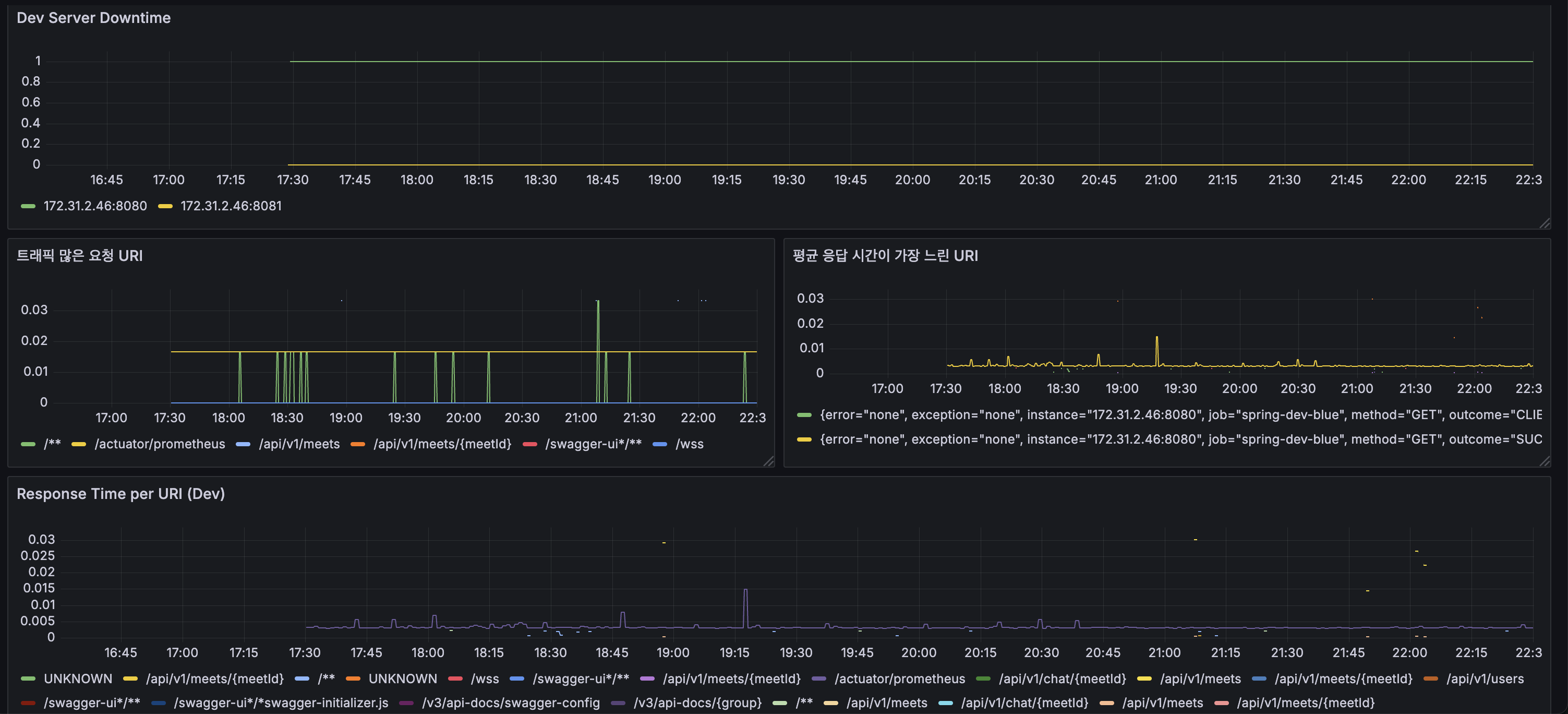Toggle /swagger-ui*/** series in traffic panel legend
Viewport: 1568px width, 714px height.
tap(594, 444)
